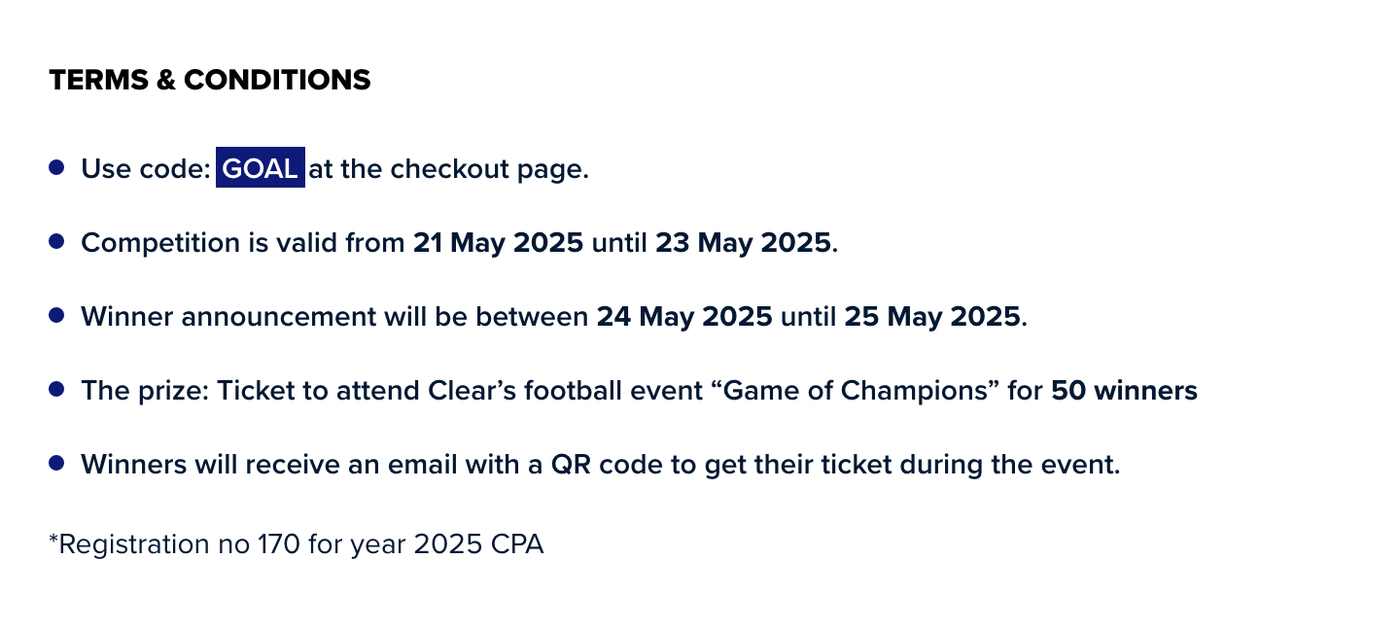Click the registration no 170 footnote

tap(296, 545)
